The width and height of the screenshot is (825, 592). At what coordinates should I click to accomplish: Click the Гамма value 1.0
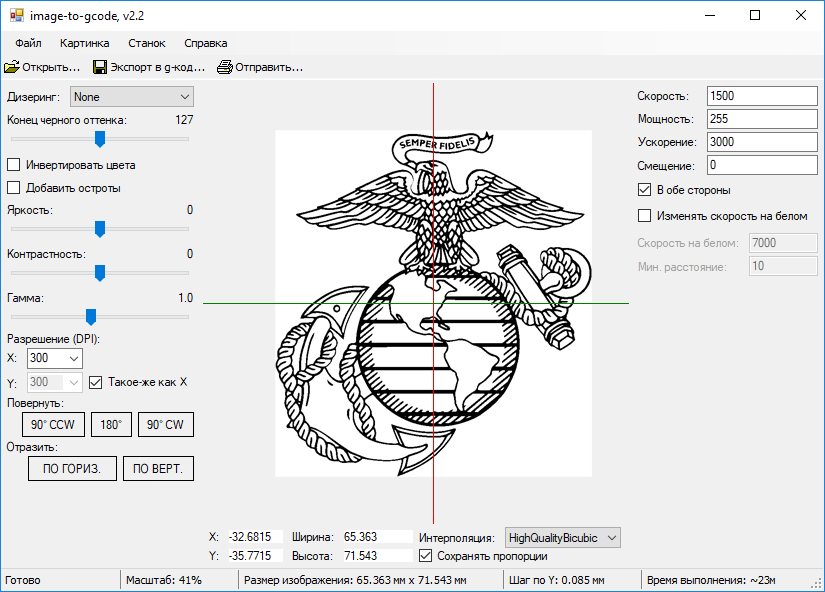click(186, 298)
